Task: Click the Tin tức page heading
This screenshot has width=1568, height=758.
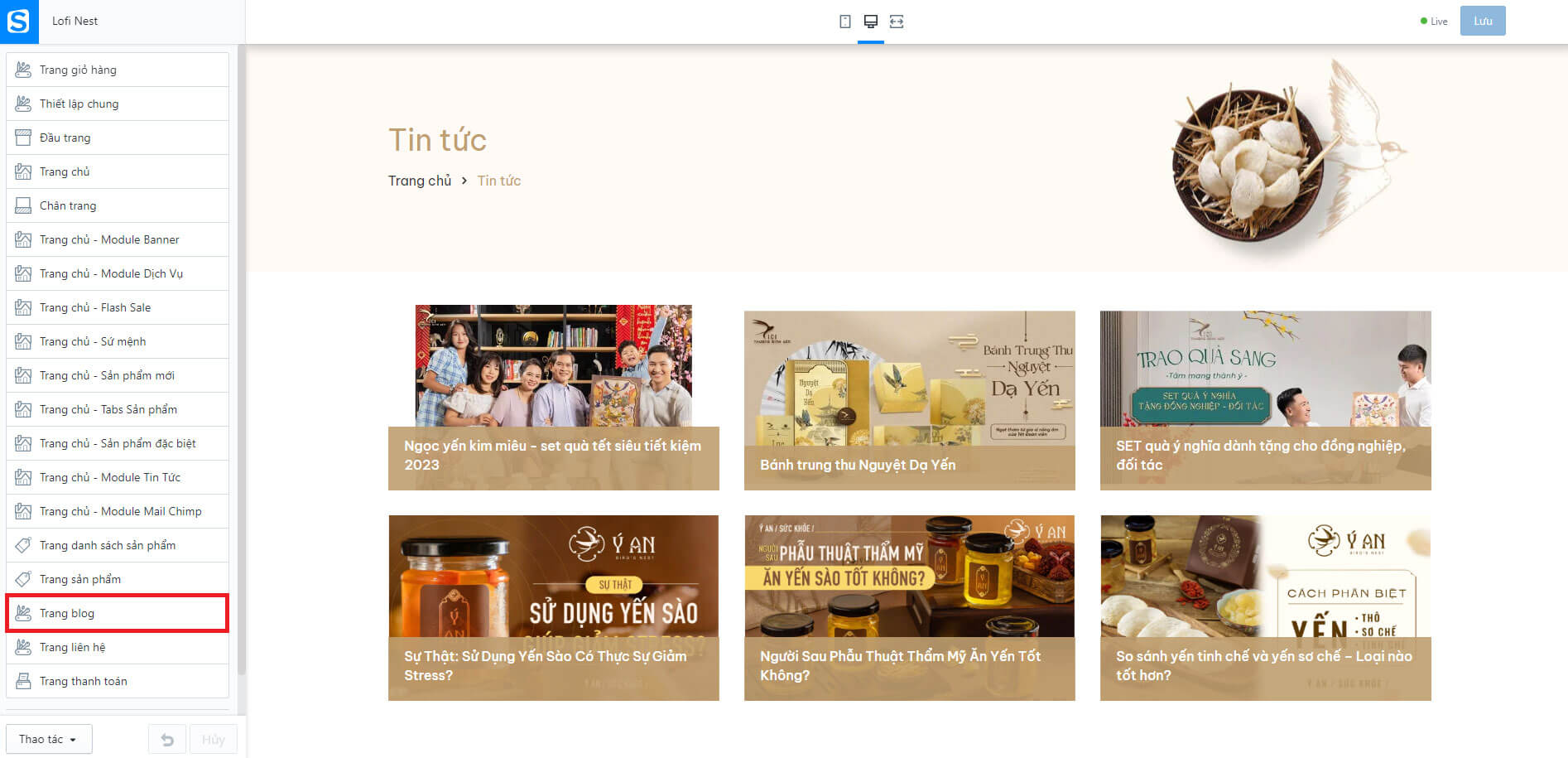Action: coord(437,140)
